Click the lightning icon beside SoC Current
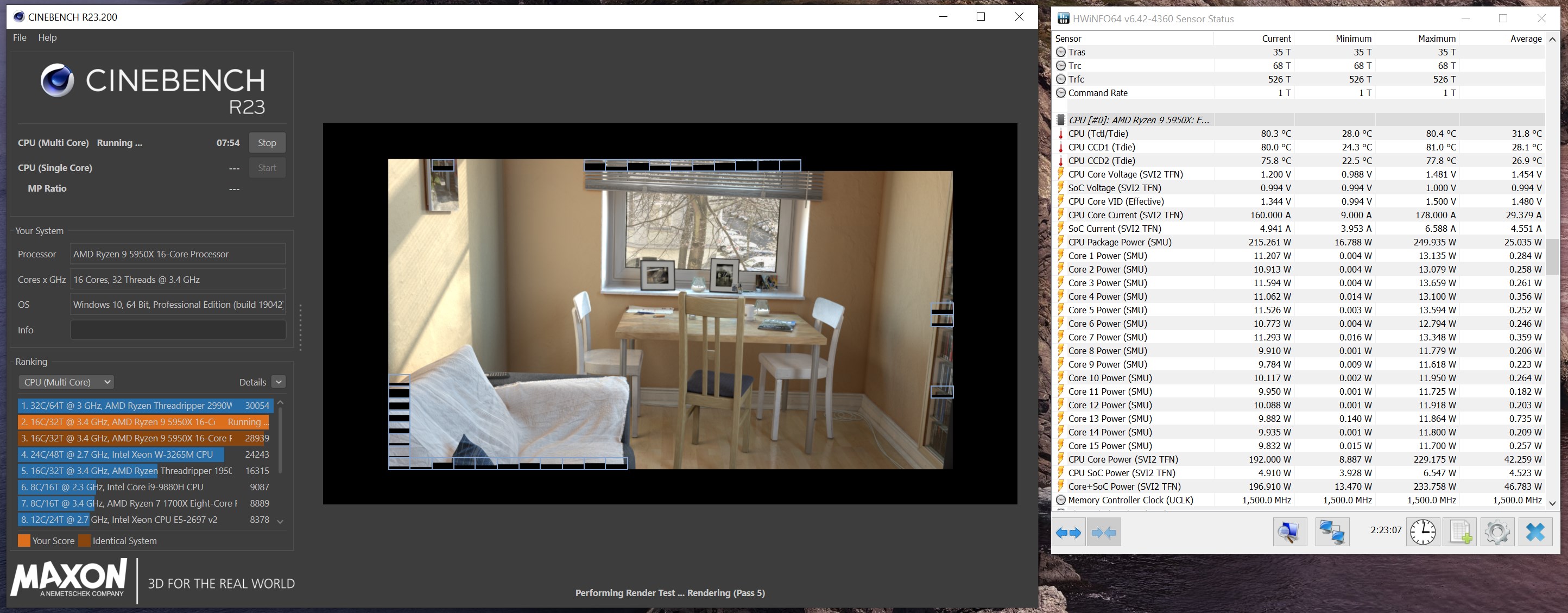Image resolution: width=1568 pixels, height=613 pixels. pyautogui.click(x=1061, y=229)
